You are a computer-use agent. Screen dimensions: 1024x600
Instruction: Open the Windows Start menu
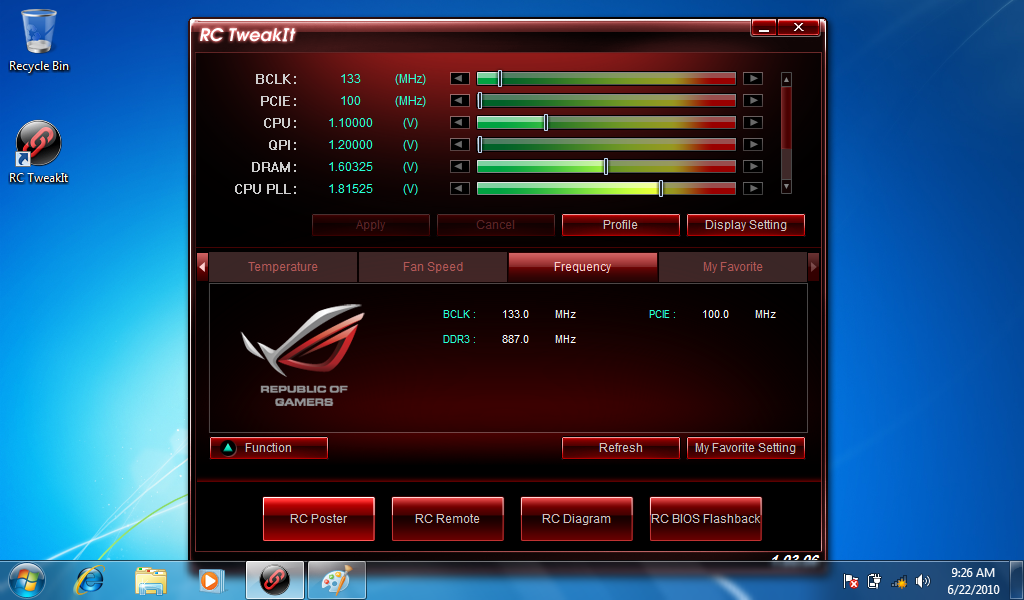tap(26, 580)
